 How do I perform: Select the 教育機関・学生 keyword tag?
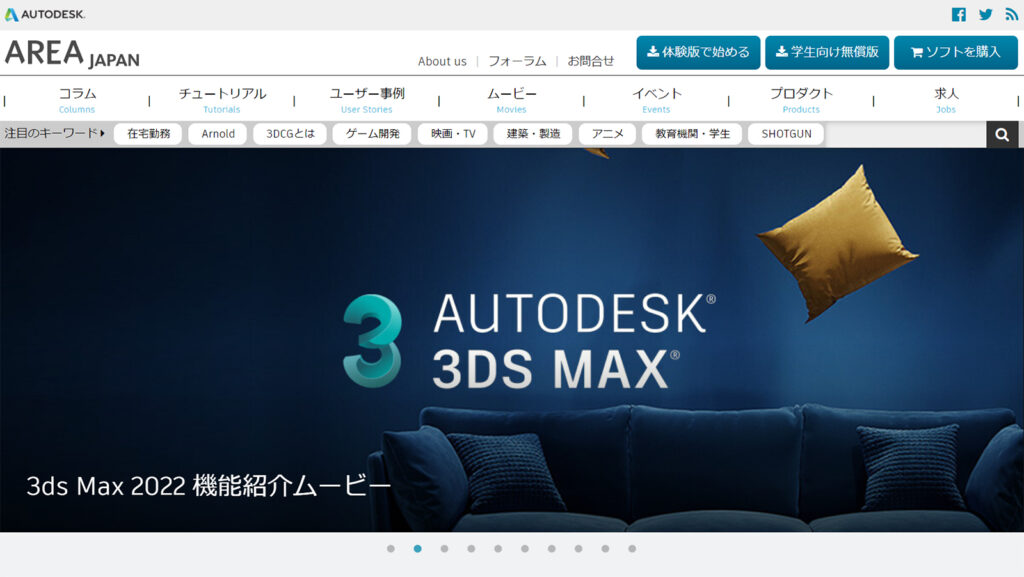coord(692,134)
